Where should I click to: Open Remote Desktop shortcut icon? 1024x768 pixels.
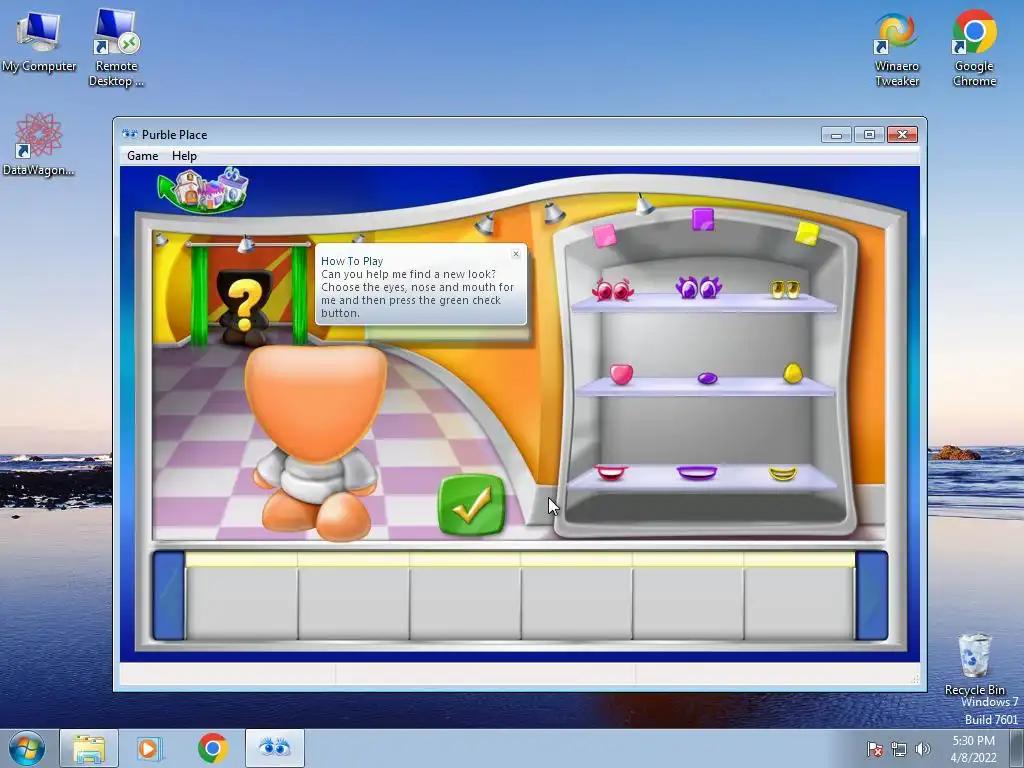pos(116,48)
